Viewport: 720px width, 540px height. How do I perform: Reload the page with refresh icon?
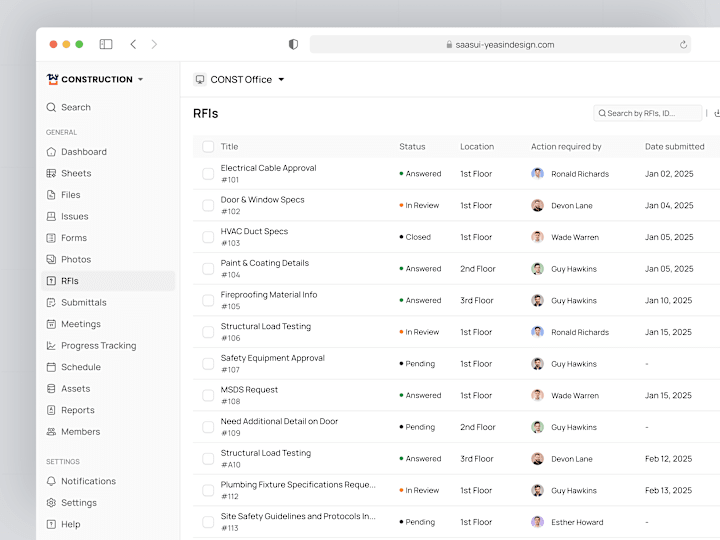(x=683, y=45)
